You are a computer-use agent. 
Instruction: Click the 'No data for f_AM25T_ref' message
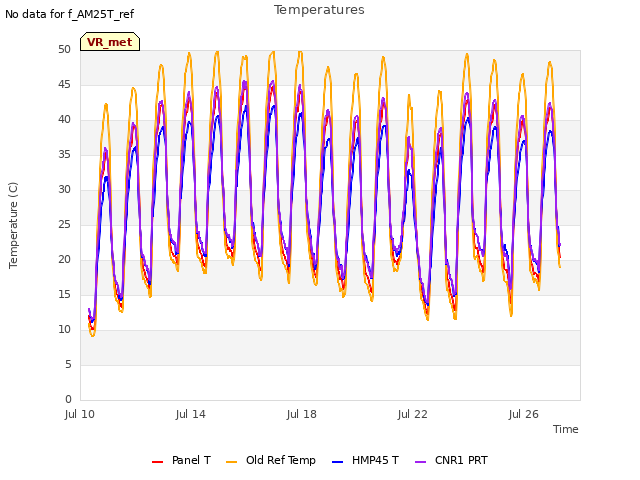(69, 14)
